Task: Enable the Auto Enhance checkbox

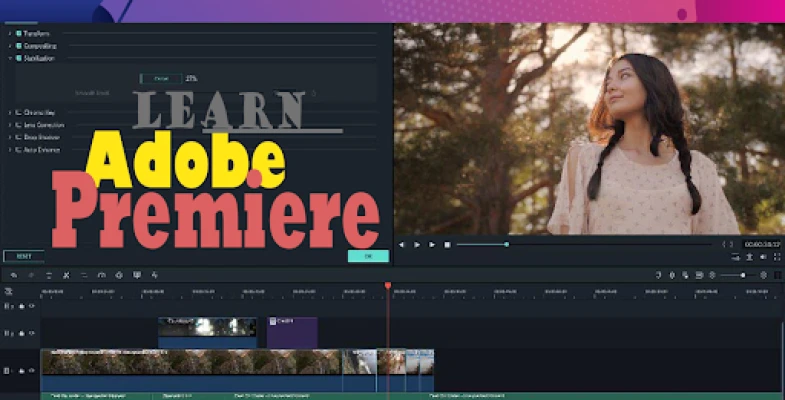Action: point(19,150)
